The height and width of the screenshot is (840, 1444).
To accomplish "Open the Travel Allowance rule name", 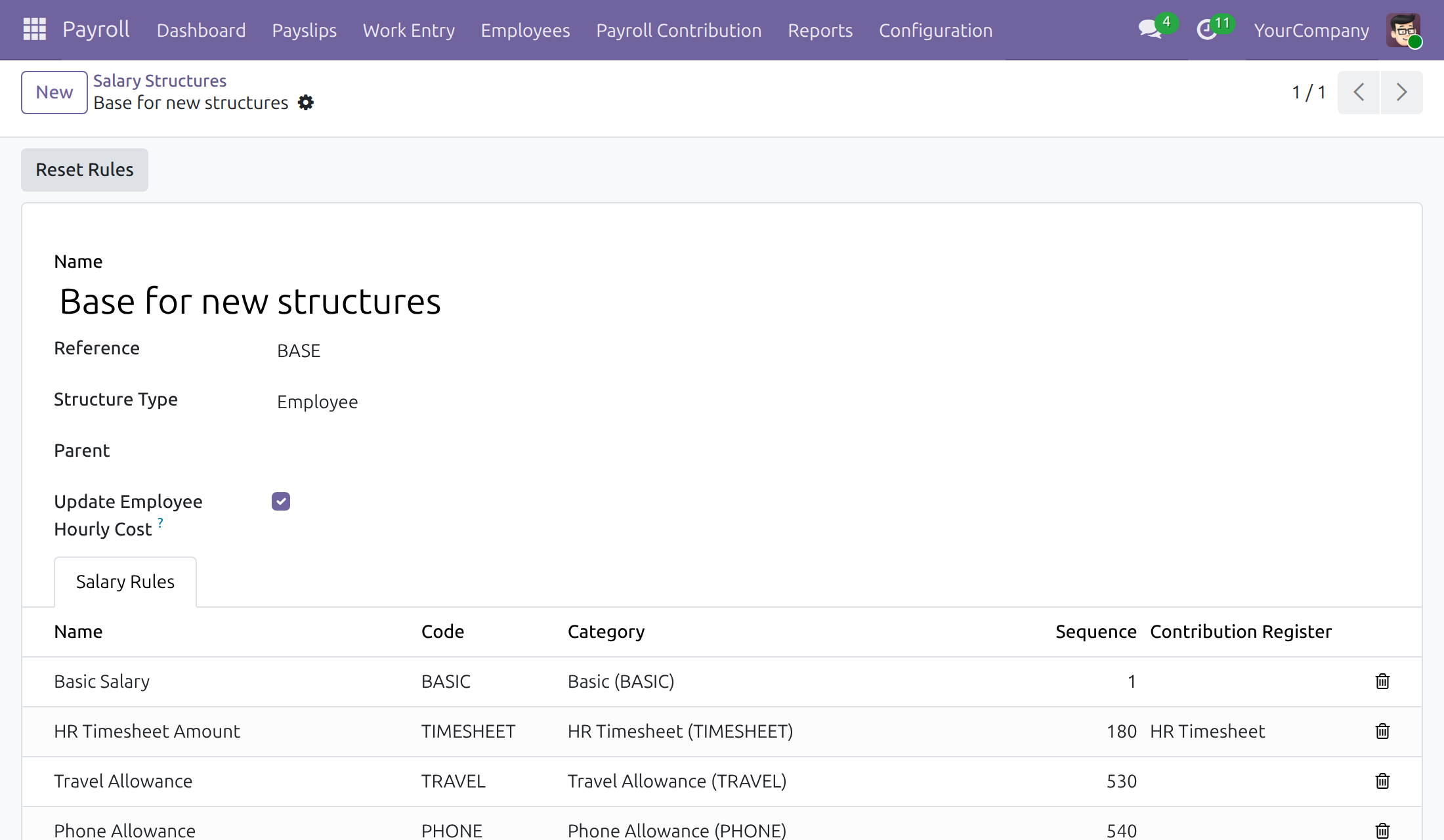I will click(x=123, y=781).
